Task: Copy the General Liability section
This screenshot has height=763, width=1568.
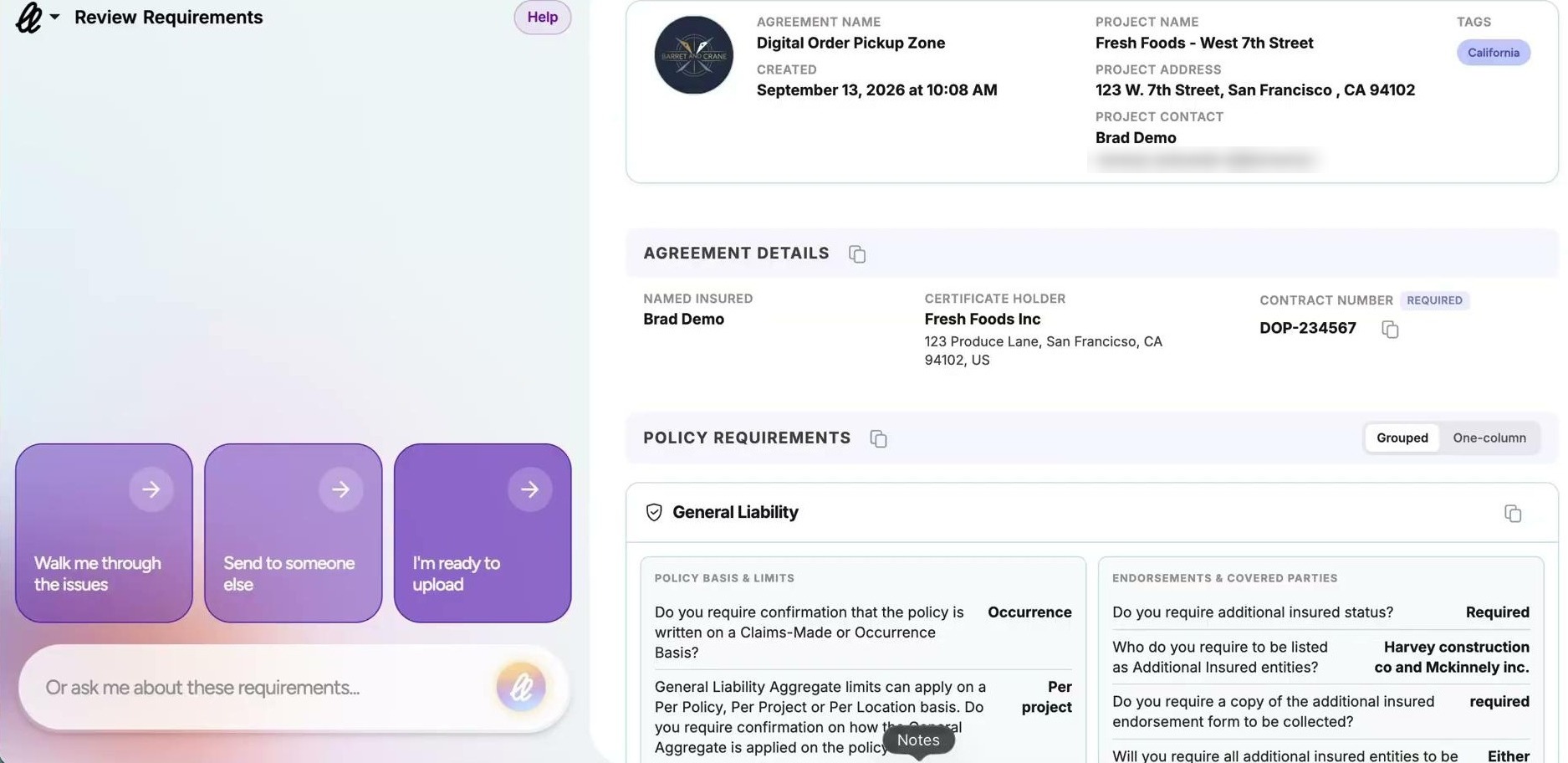Action: coord(1512,513)
